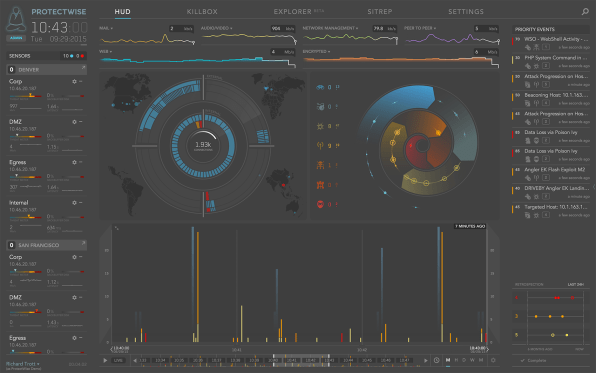Click the antenna beaconing icon
This screenshot has width=596, height=373.
[320, 146]
